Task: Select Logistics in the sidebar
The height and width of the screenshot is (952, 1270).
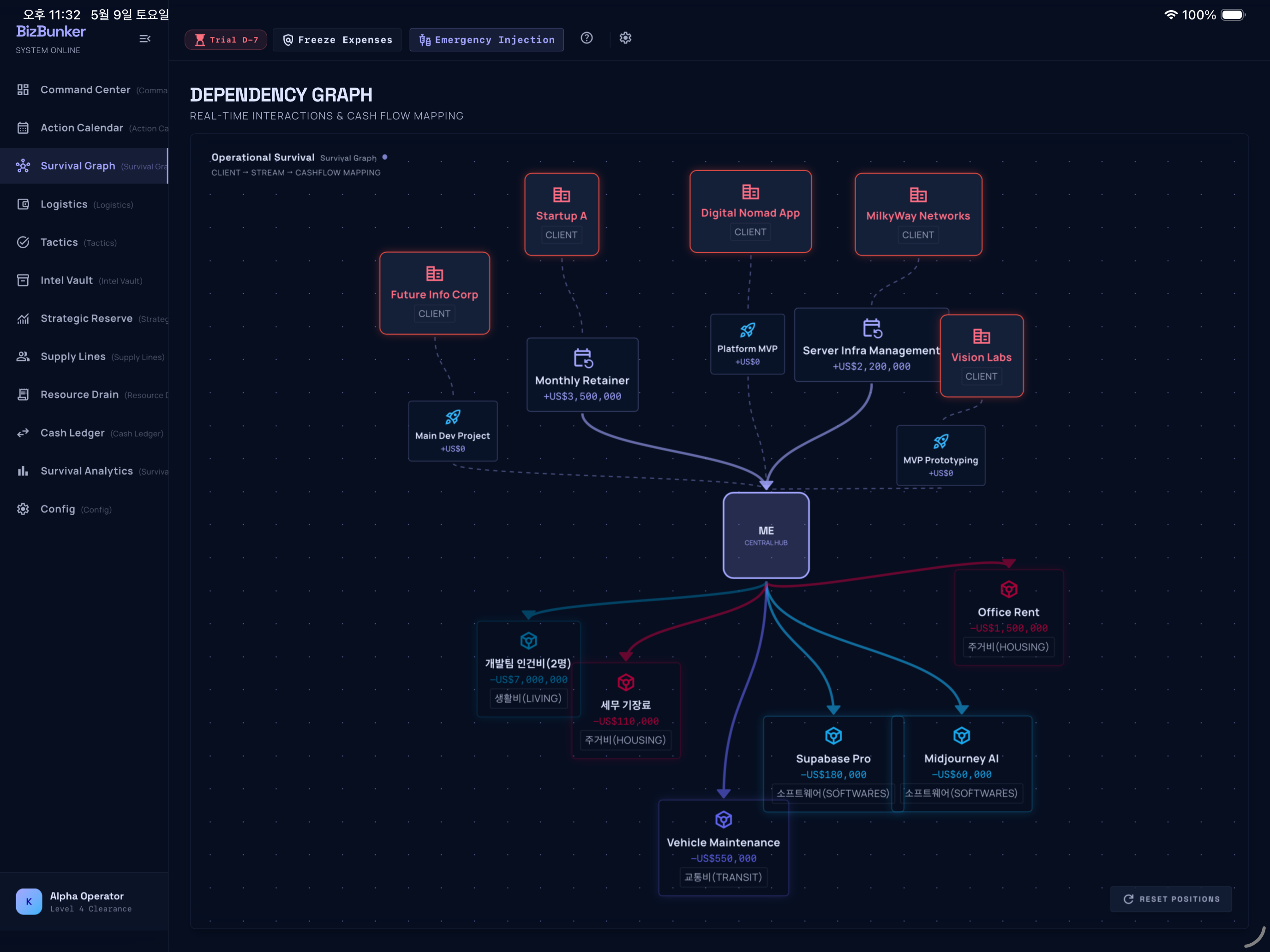Action: 84,204
